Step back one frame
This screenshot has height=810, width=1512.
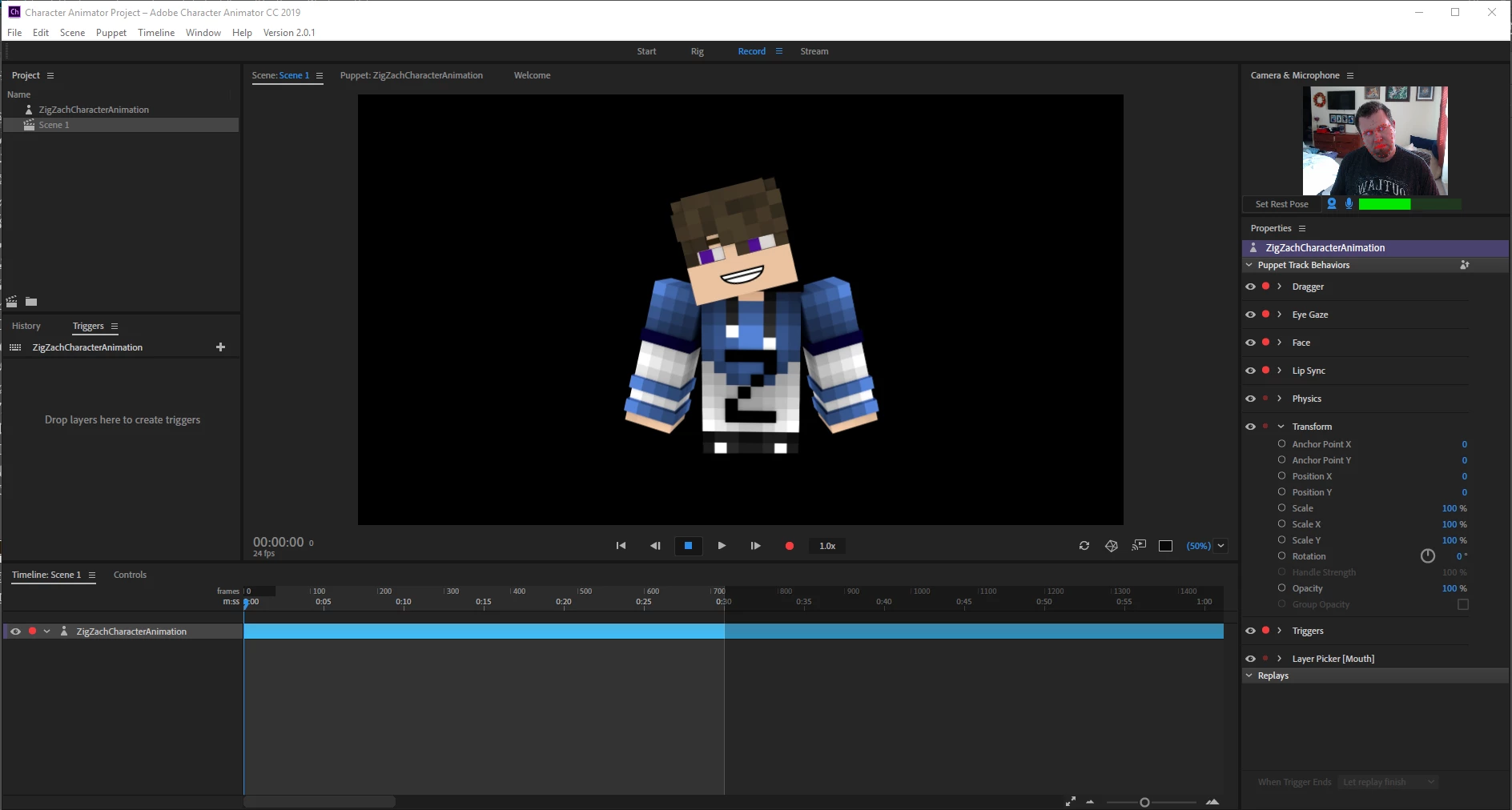tap(655, 546)
